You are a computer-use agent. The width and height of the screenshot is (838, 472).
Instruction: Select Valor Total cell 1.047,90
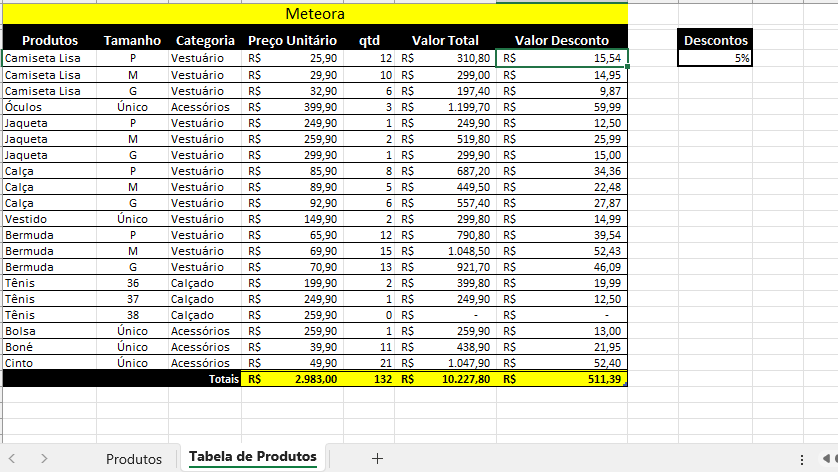[445, 363]
